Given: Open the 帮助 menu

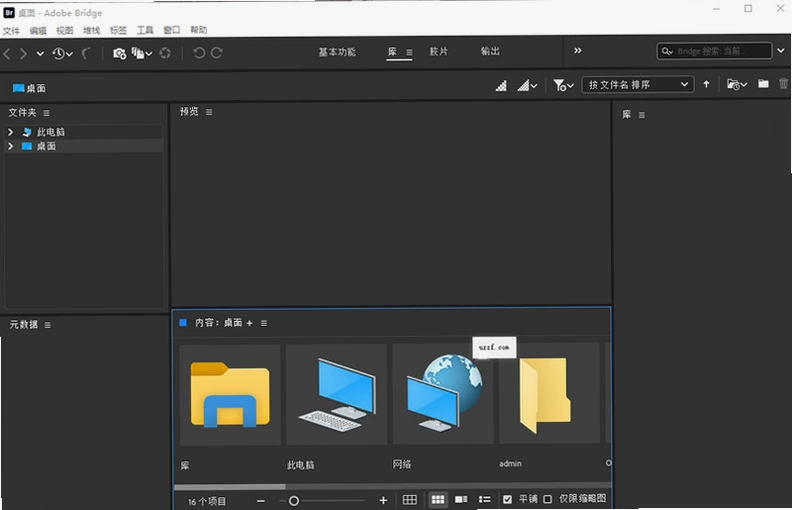Looking at the screenshot, I should pyautogui.click(x=199, y=30).
